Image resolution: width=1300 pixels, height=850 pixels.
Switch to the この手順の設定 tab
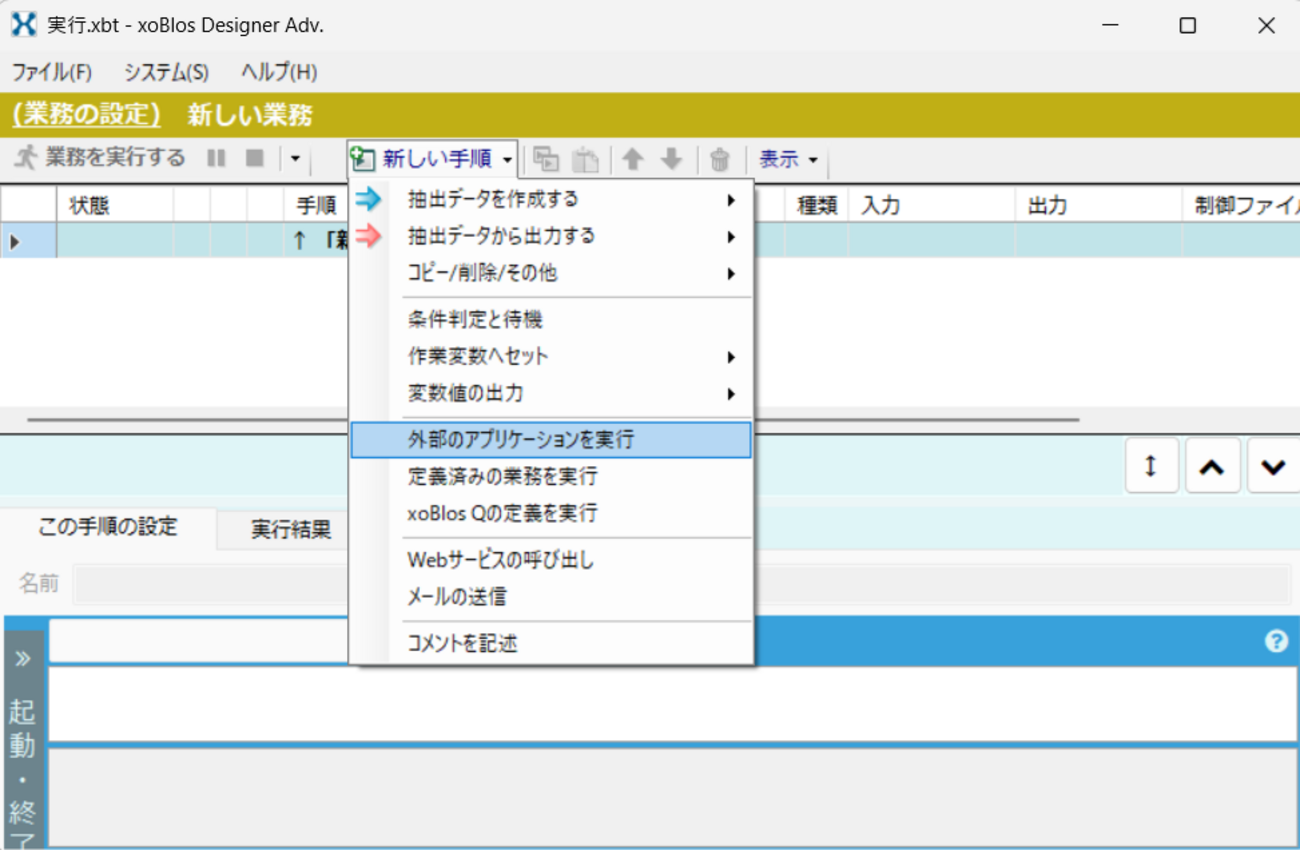coord(108,527)
